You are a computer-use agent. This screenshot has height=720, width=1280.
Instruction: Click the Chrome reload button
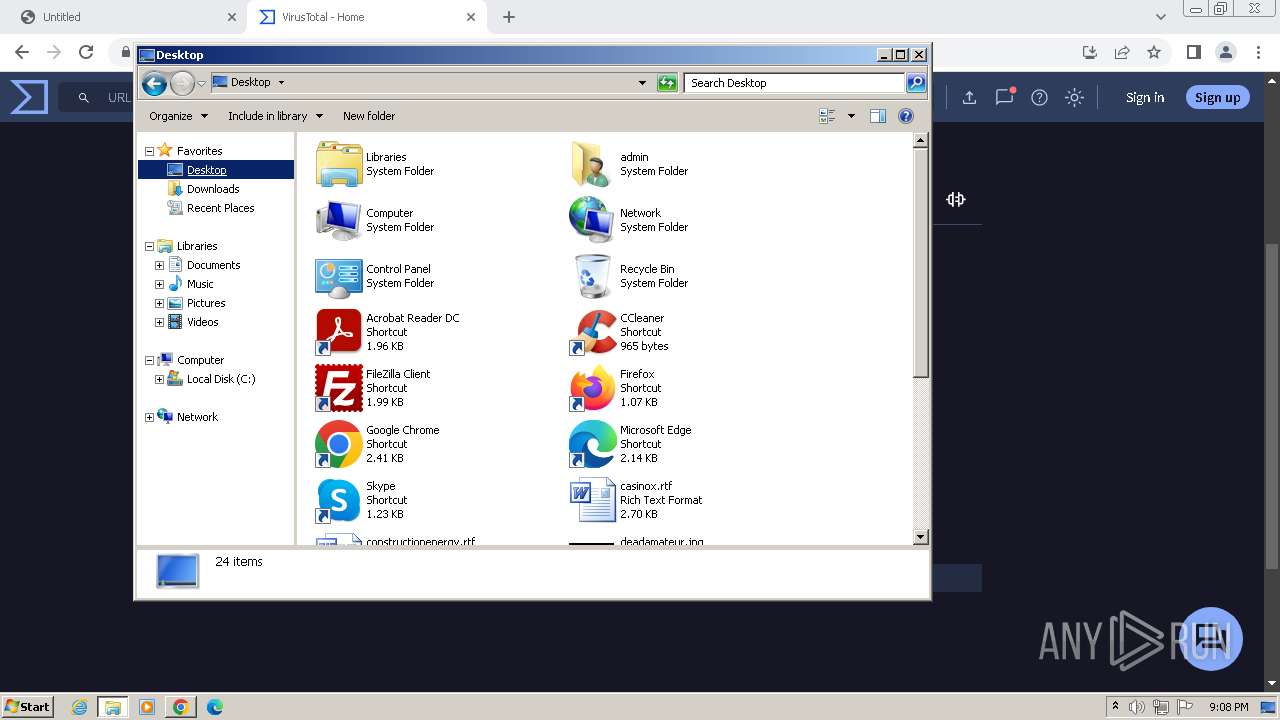tap(86, 52)
